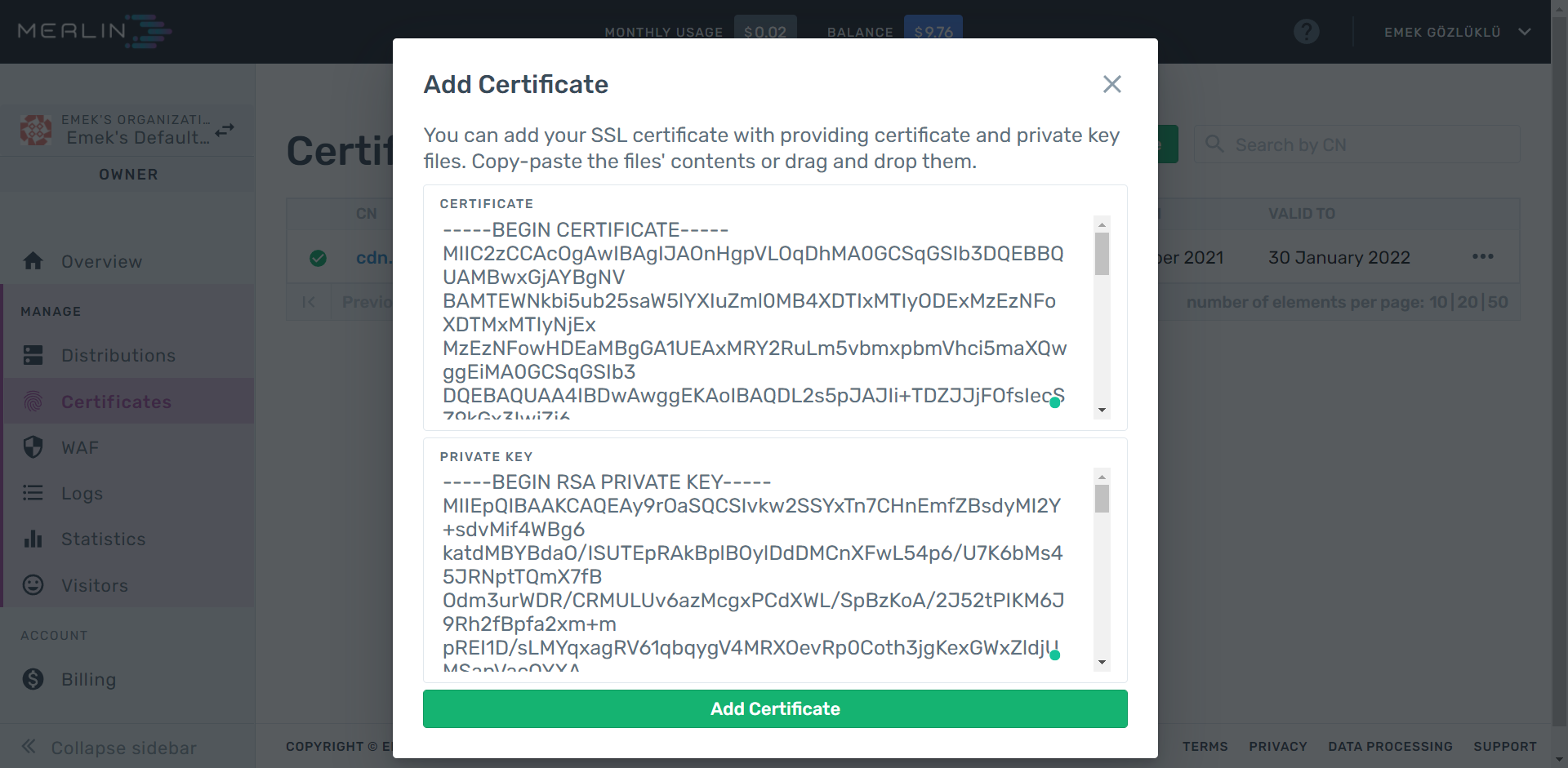The height and width of the screenshot is (768, 1568).
Task: Close the Add Certificate dialog
Action: (1111, 84)
